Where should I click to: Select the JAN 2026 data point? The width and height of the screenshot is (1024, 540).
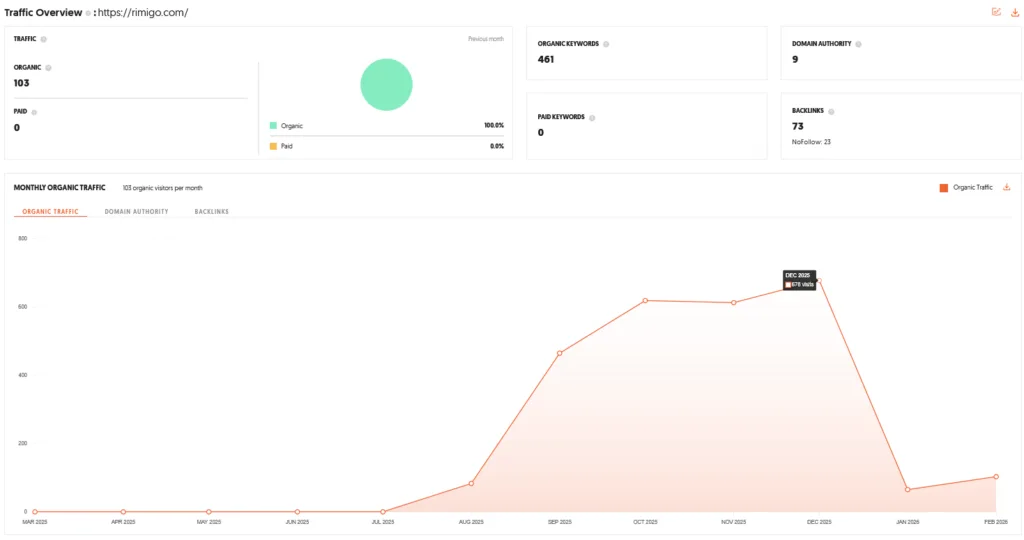(x=907, y=489)
